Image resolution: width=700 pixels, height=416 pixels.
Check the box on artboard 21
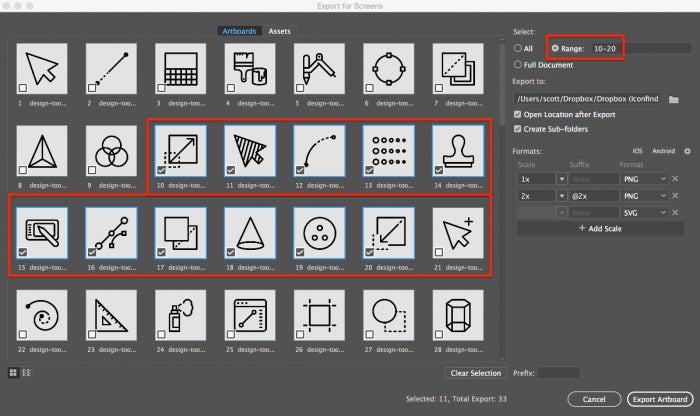pyautogui.click(x=439, y=252)
